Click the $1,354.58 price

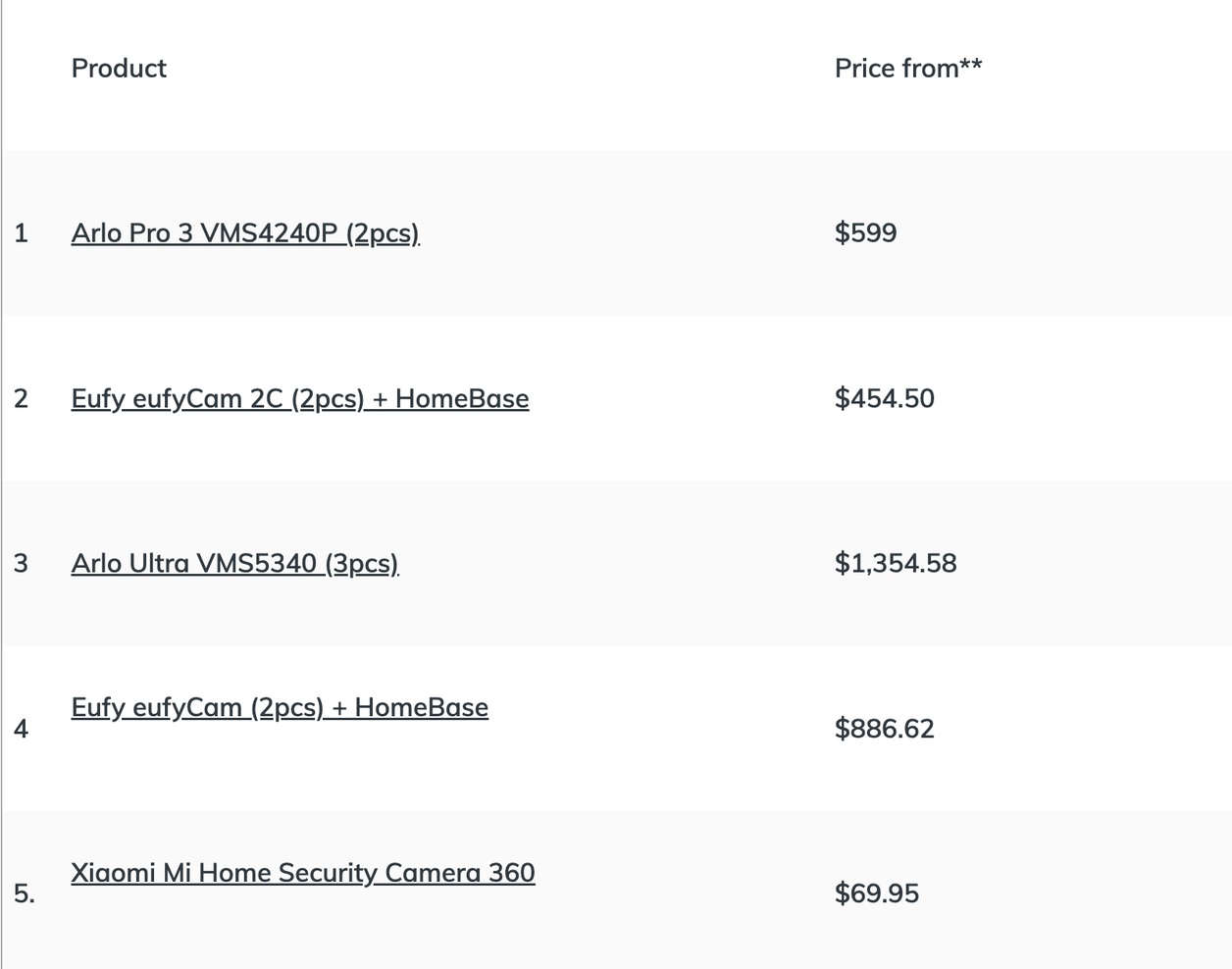[x=895, y=564]
